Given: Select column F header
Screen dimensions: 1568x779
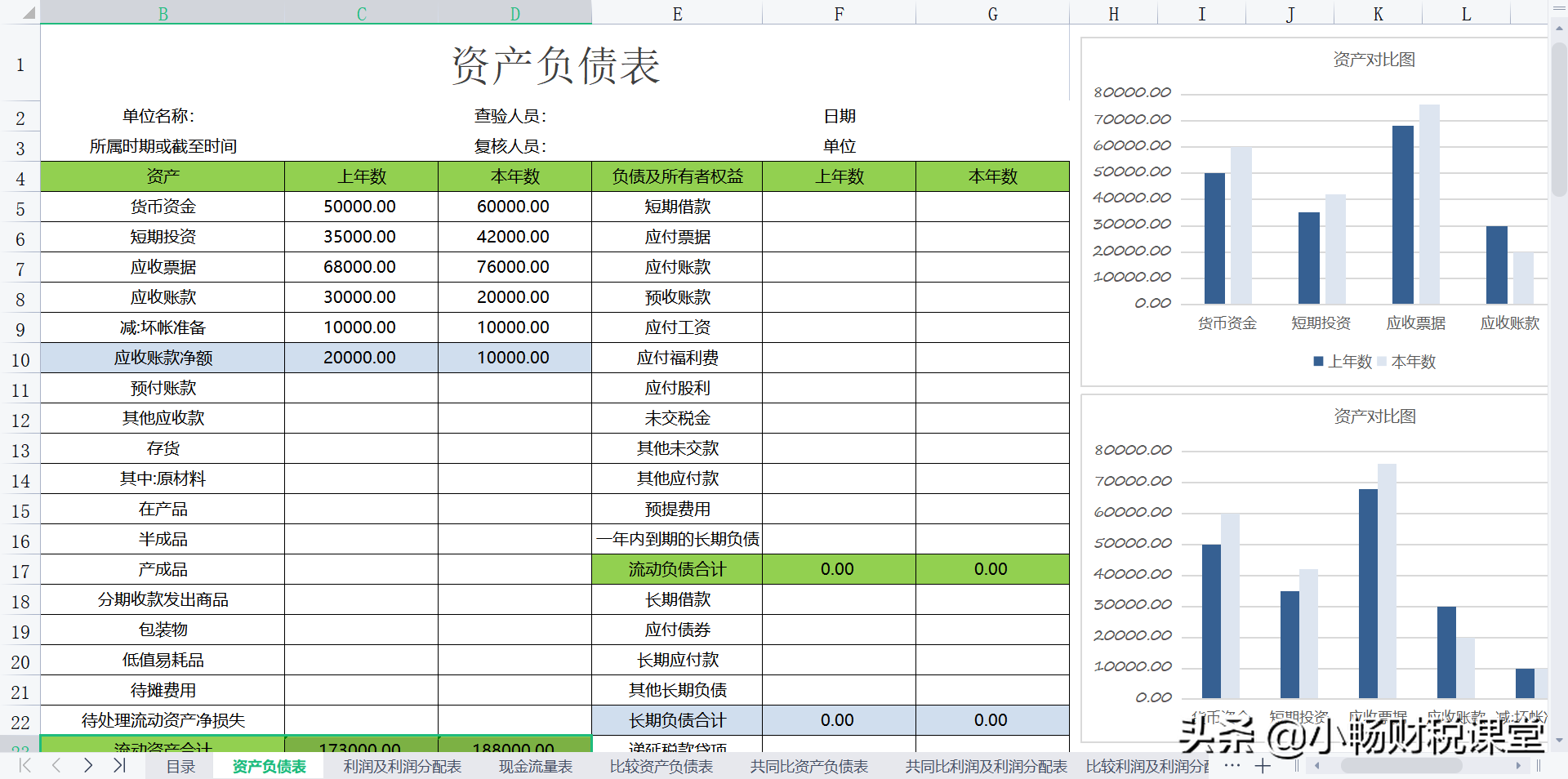Looking at the screenshot, I should tap(839, 13).
